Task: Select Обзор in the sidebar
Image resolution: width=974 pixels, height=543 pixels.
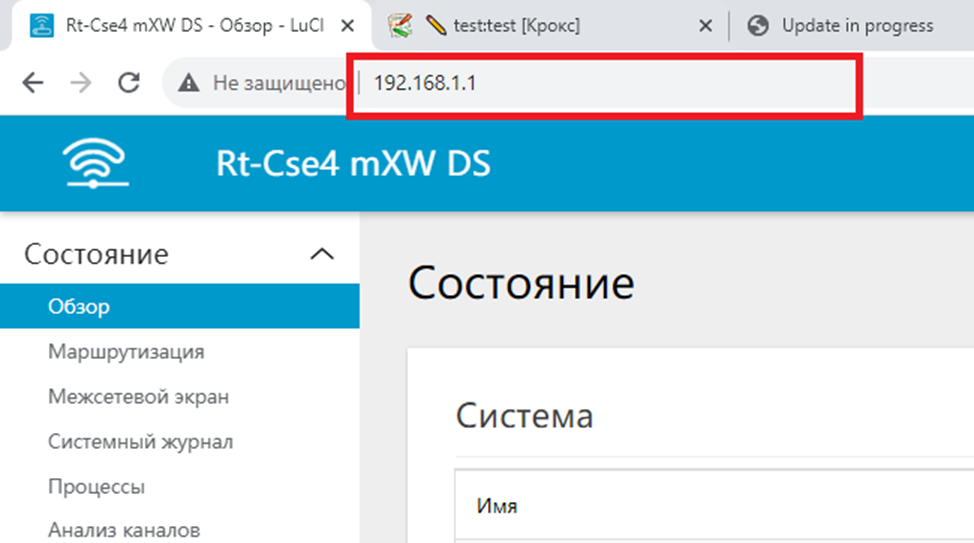Action: coord(180,306)
